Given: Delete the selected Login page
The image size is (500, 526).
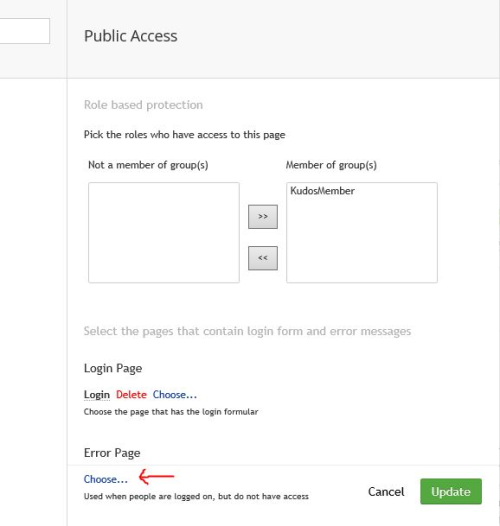Looking at the screenshot, I should pyautogui.click(x=131, y=394).
